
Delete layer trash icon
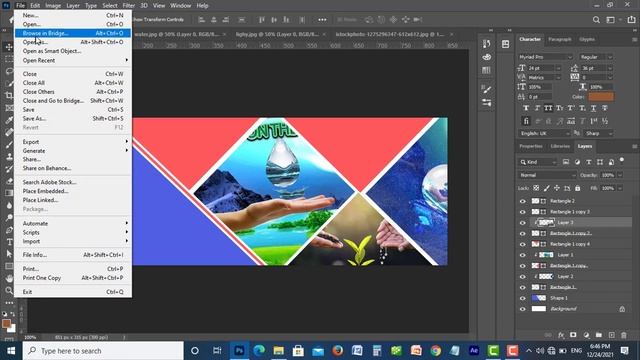click(x=624, y=335)
